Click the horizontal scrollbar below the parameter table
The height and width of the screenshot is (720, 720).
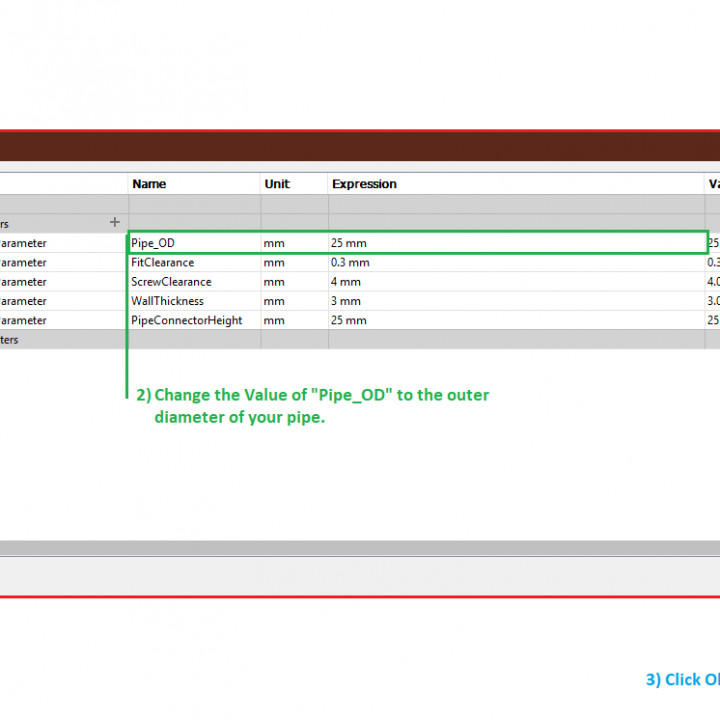[360, 548]
